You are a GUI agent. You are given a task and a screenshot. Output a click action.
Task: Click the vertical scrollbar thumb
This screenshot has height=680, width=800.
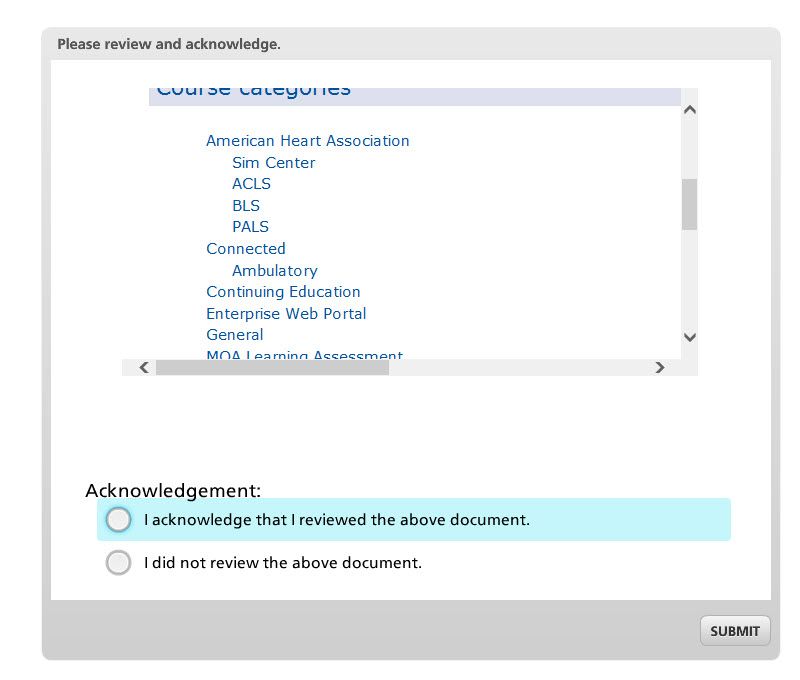click(689, 204)
